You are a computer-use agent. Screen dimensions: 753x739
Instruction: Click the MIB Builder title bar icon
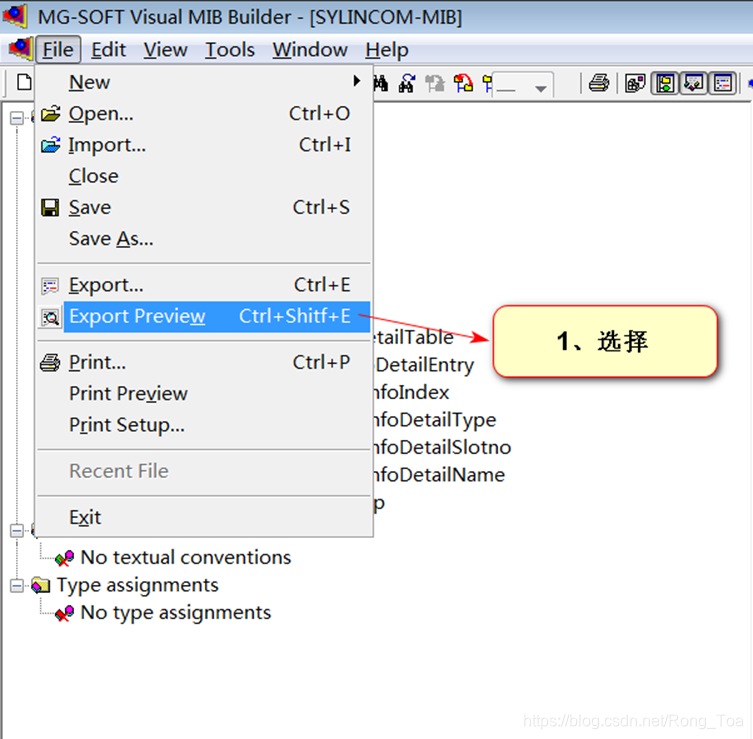click(x=15, y=16)
